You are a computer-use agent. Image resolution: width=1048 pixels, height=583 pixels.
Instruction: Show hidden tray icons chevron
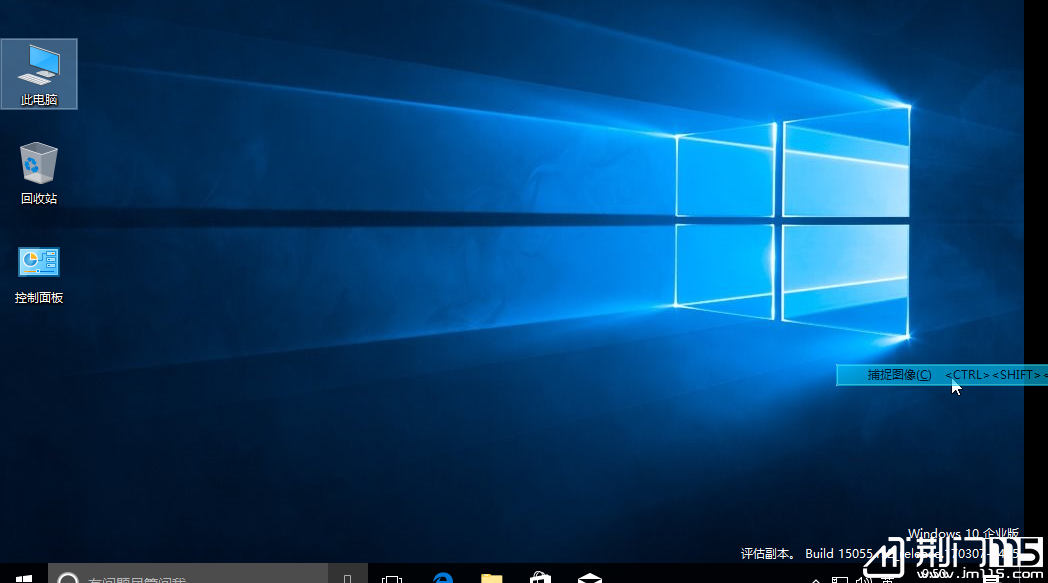click(816, 580)
